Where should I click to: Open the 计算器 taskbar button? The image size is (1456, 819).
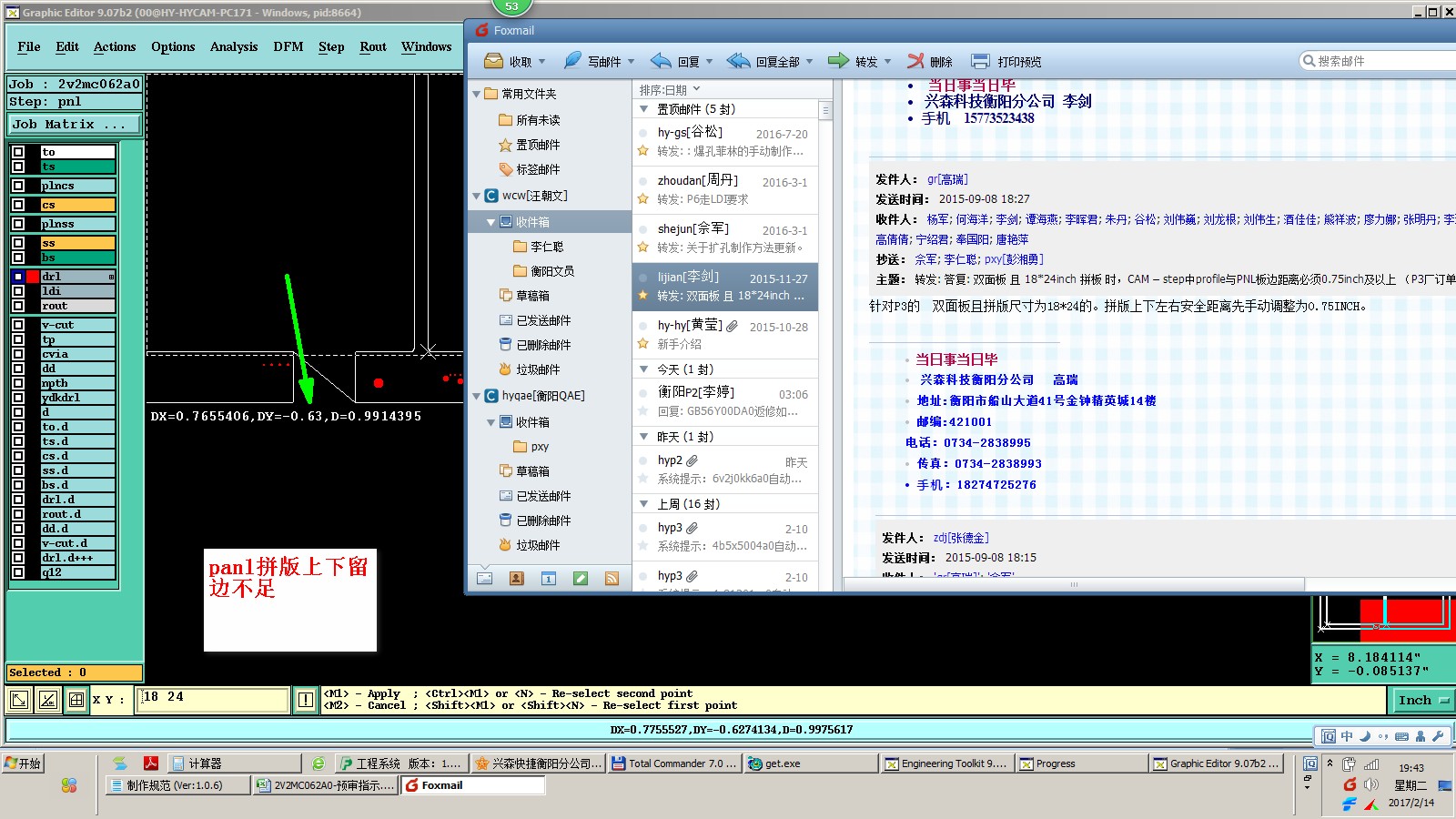pos(235,763)
